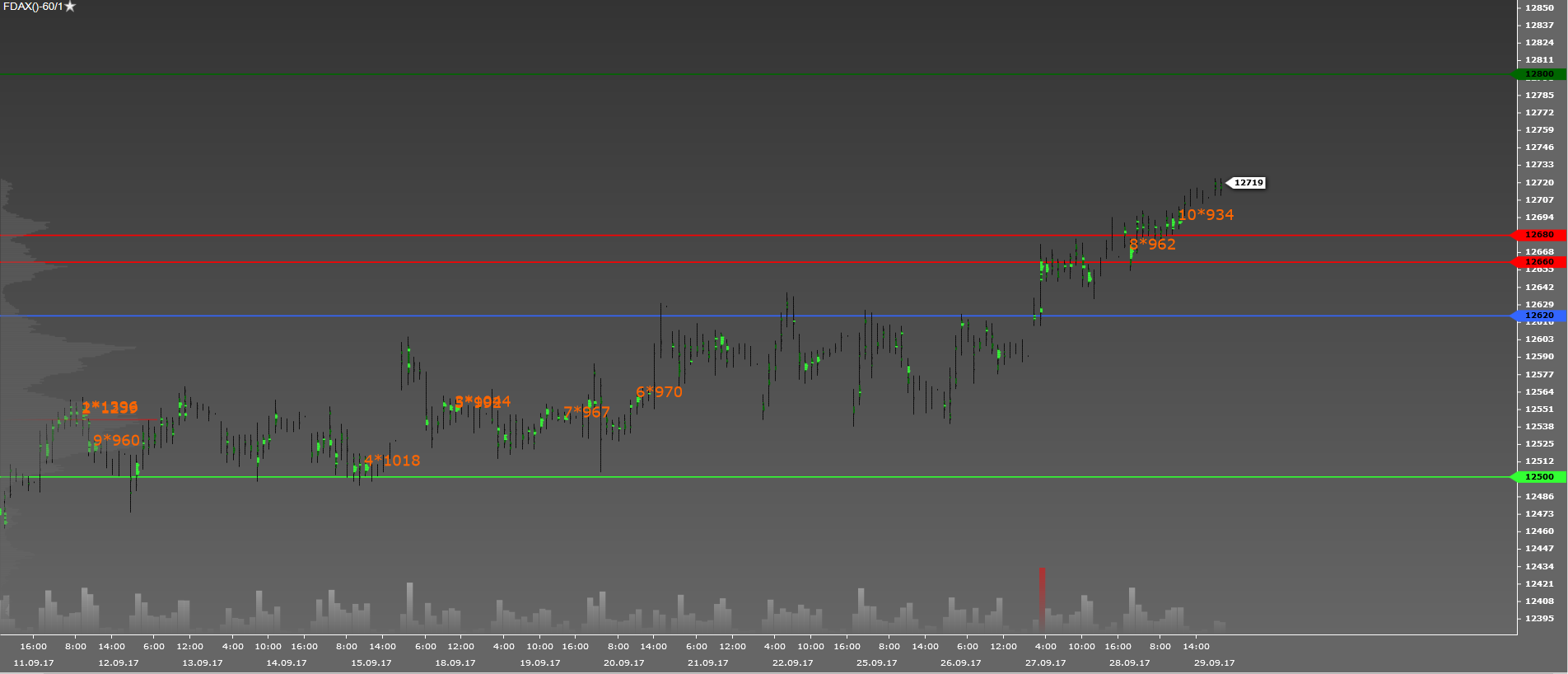Select the red 12680 price level marker
1568x674 pixels.
tap(1538, 235)
